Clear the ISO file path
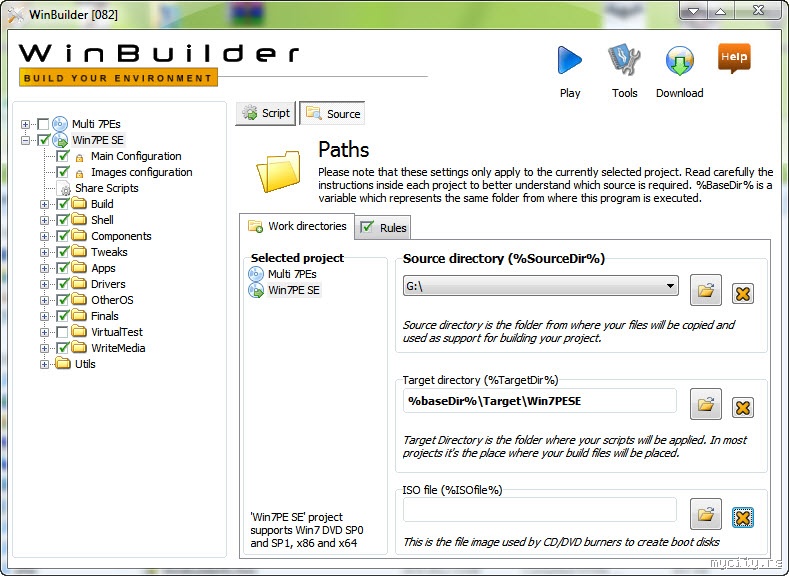This screenshot has width=789, height=576. click(743, 517)
